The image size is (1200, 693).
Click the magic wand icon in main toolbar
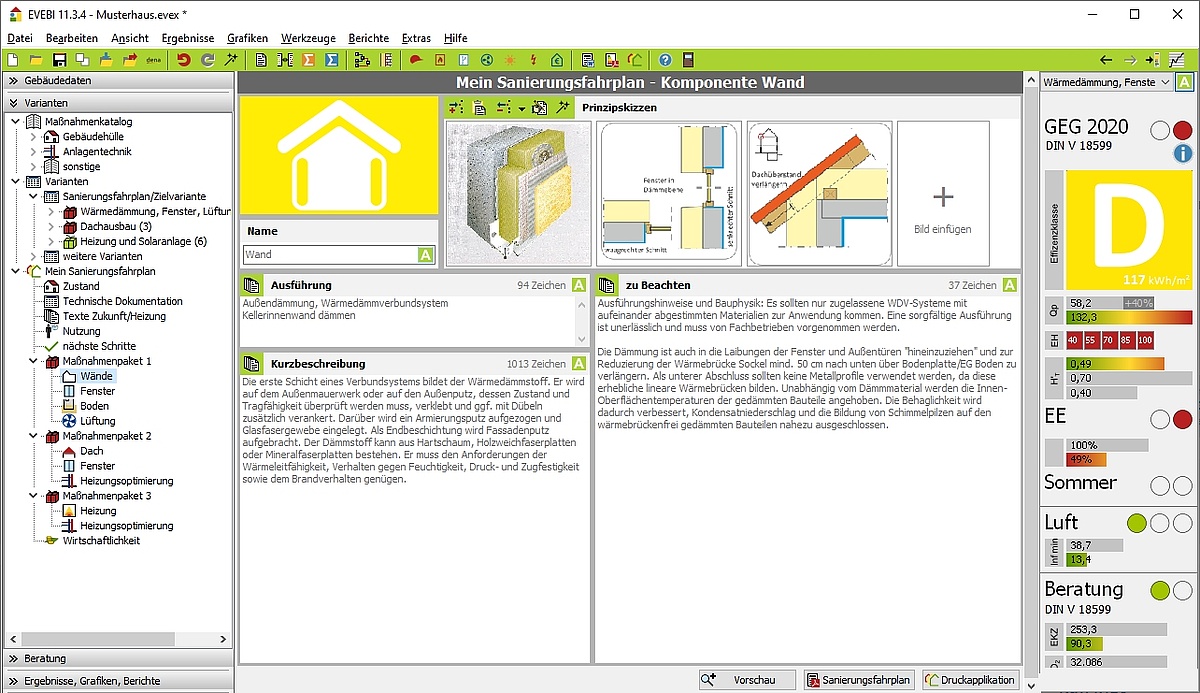pos(231,60)
